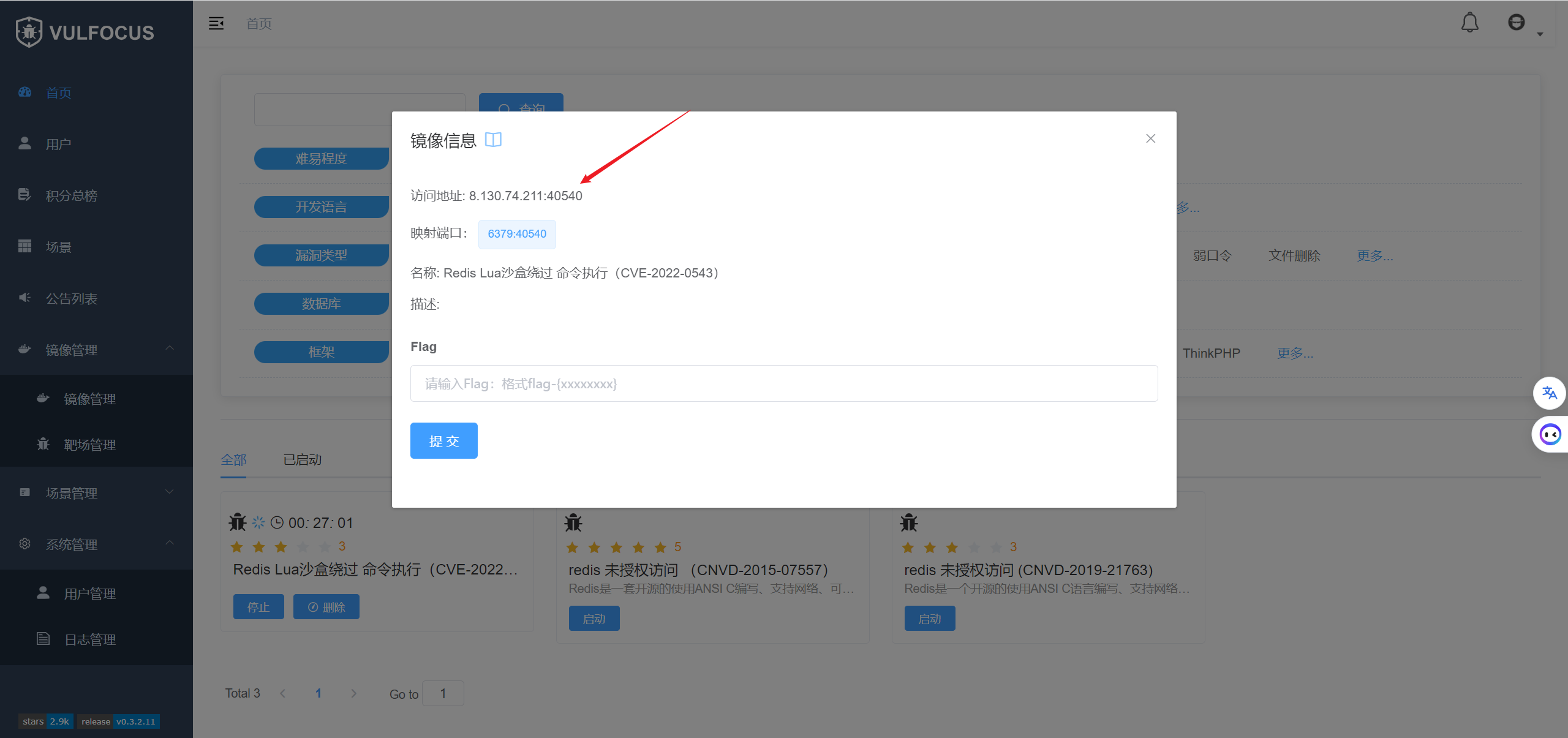
Task: Open the assistant robot floating icon
Action: click(1550, 435)
